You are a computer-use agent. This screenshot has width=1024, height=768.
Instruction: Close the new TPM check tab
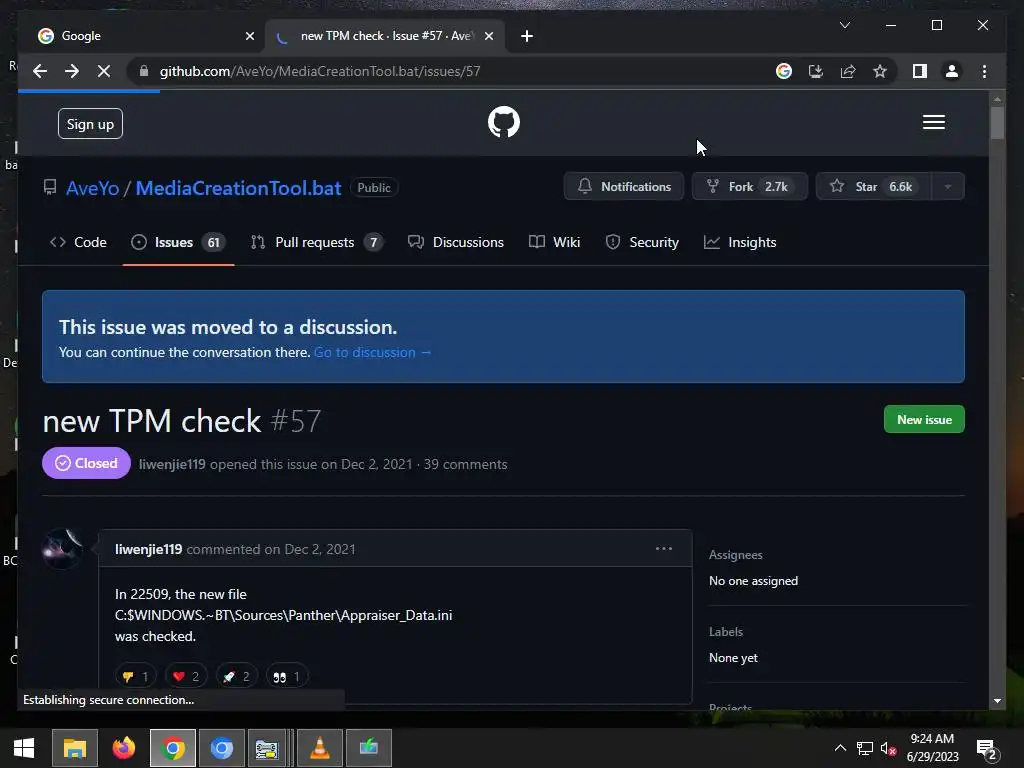[488, 36]
